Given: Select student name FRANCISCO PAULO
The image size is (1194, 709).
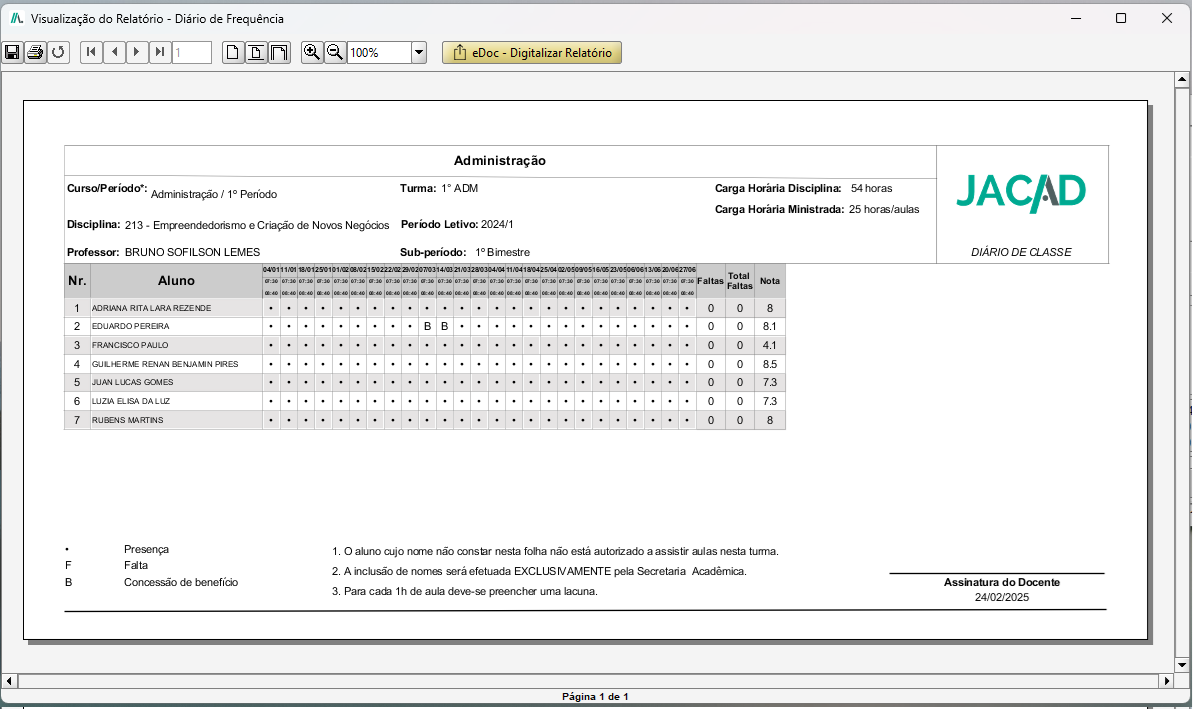Looking at the screenshot, I should click(130, 345).
